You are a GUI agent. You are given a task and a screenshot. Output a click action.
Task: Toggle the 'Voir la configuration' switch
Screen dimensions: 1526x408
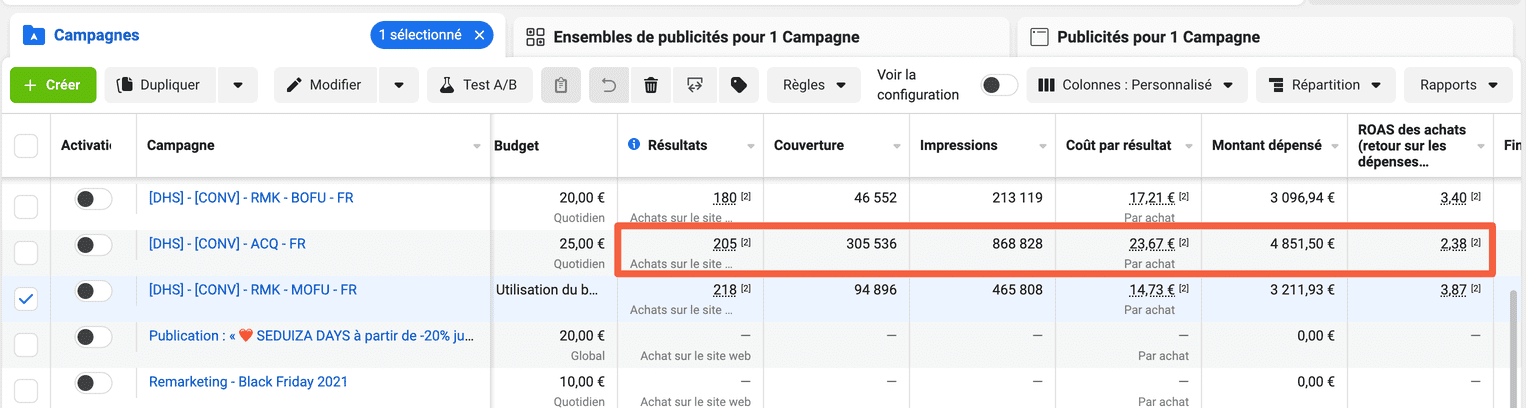[x=998, y=86]
